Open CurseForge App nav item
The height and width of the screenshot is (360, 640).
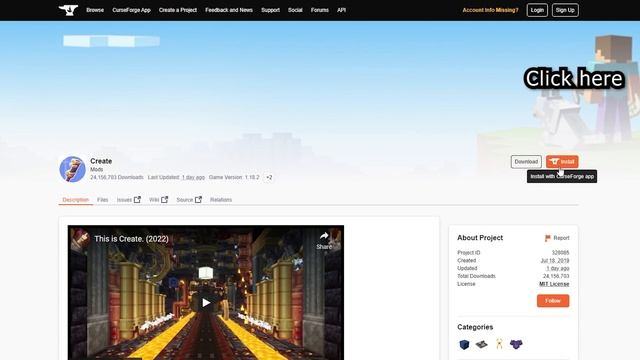(131, 10)
